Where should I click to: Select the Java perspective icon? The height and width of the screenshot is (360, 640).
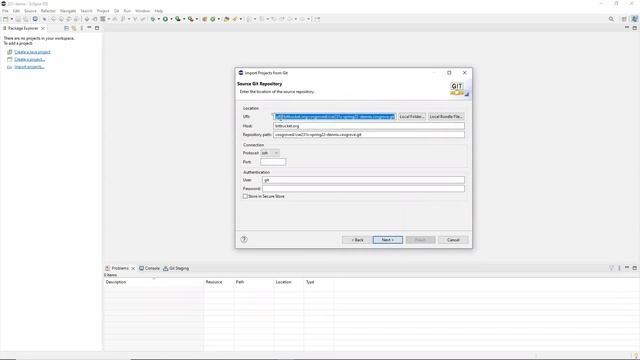[634, 19]
